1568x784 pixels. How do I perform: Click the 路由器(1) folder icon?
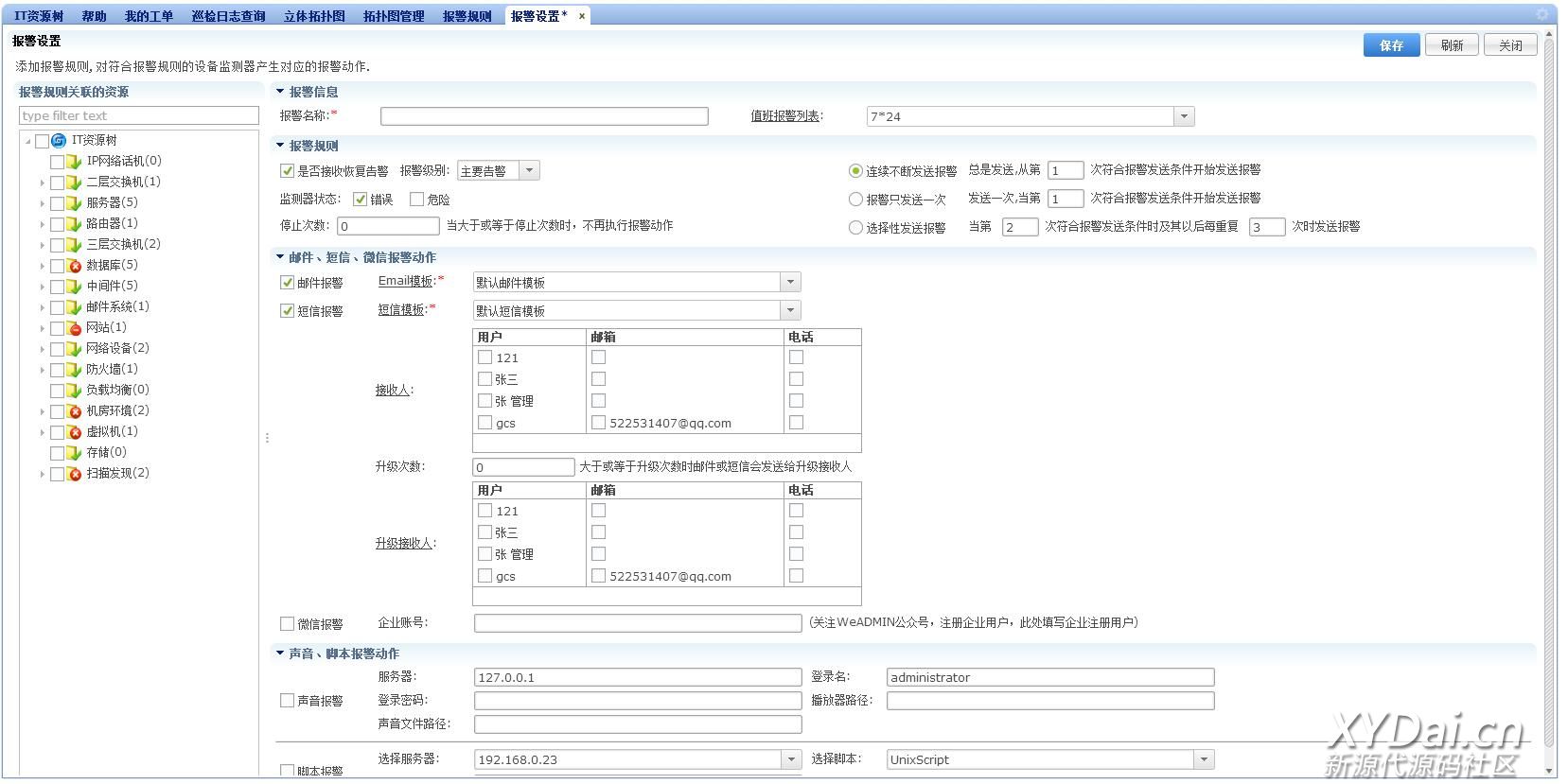[x=74, y=223]
